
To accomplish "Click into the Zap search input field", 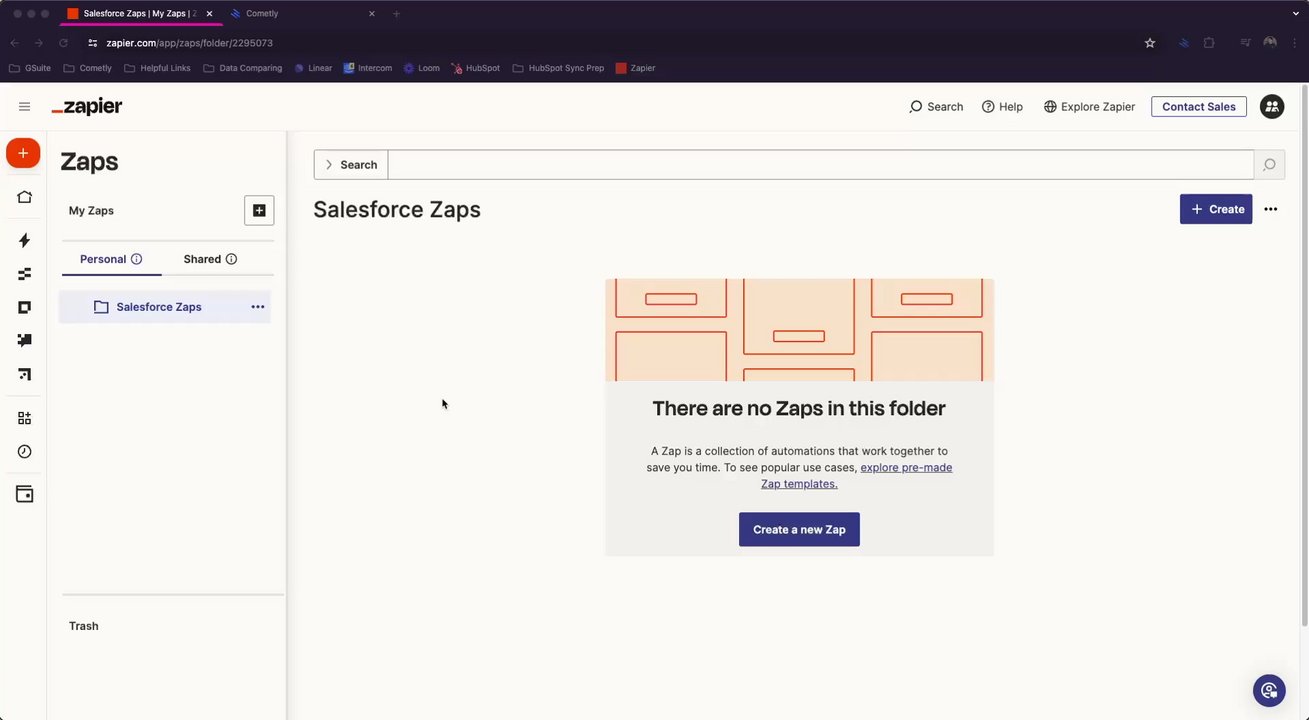I will [821, 165].
